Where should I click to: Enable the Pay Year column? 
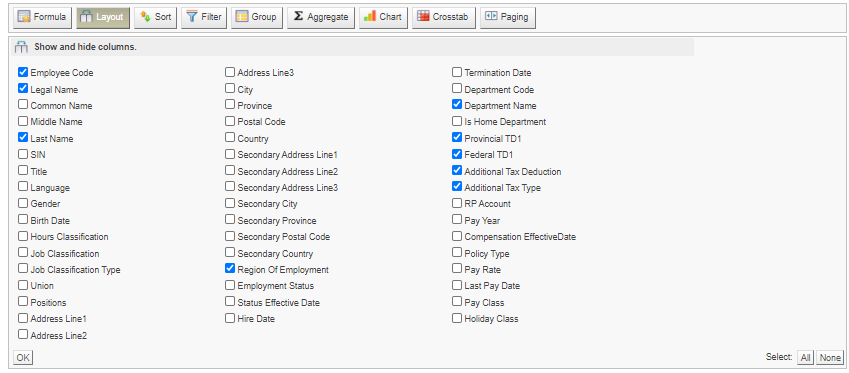tap(457, 219)
